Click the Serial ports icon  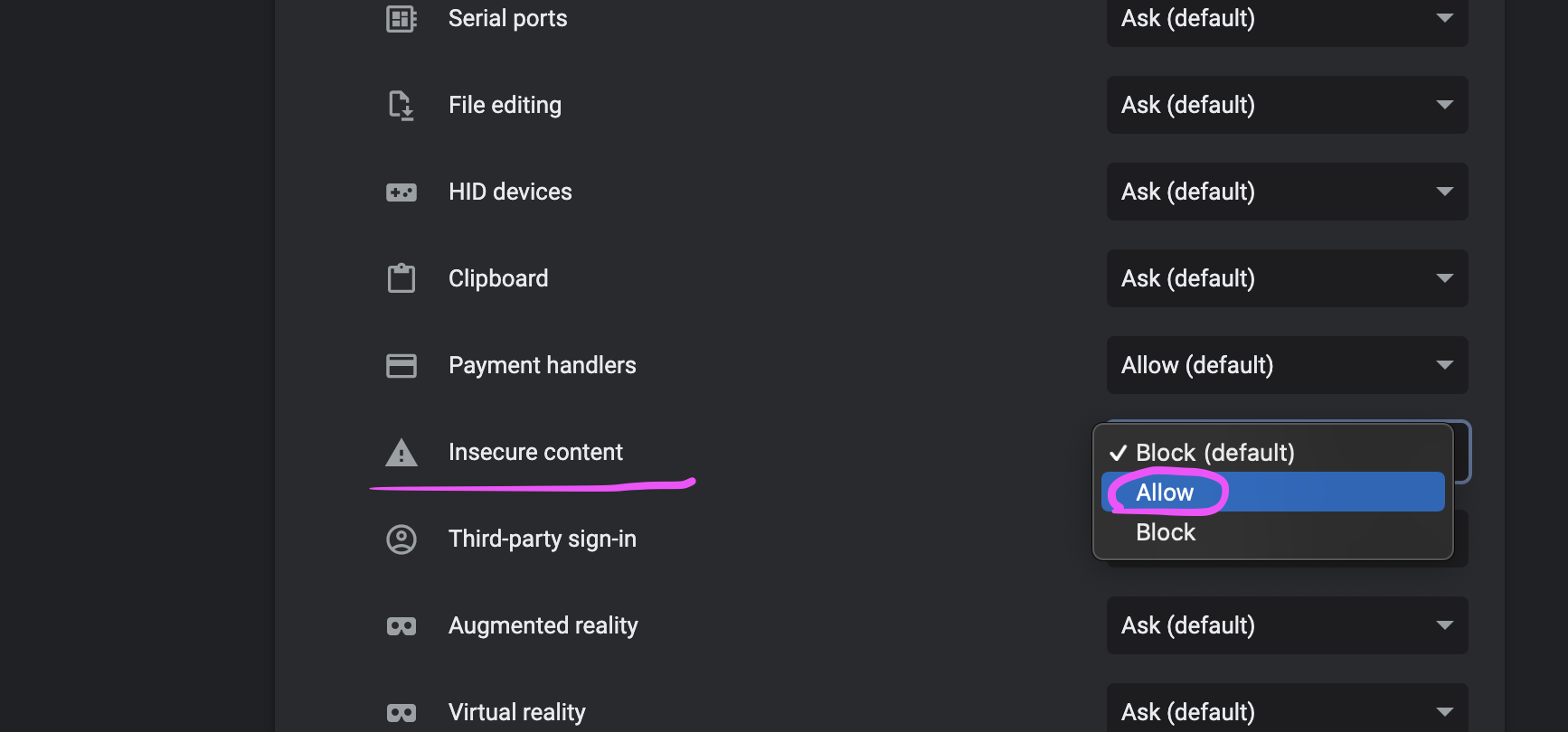pyautogui.click(x=401, y=19)
